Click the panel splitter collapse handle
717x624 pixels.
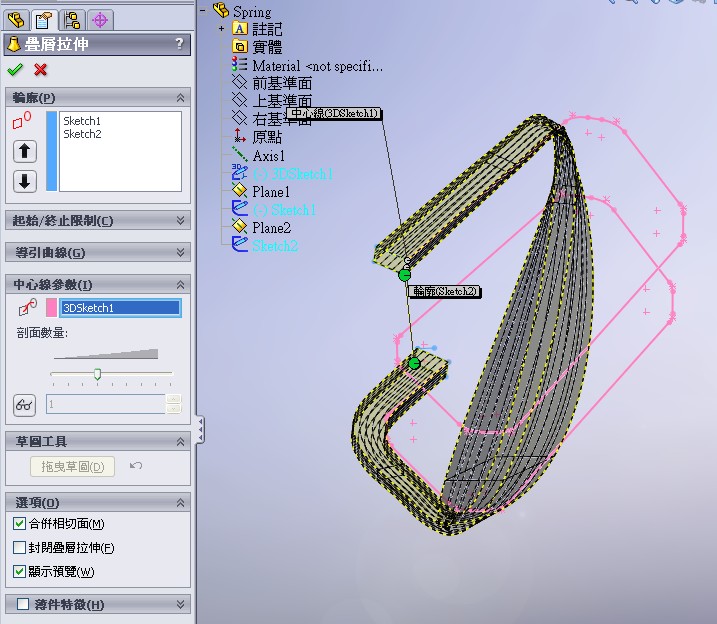pyautogui.click(x=200, y=429)
